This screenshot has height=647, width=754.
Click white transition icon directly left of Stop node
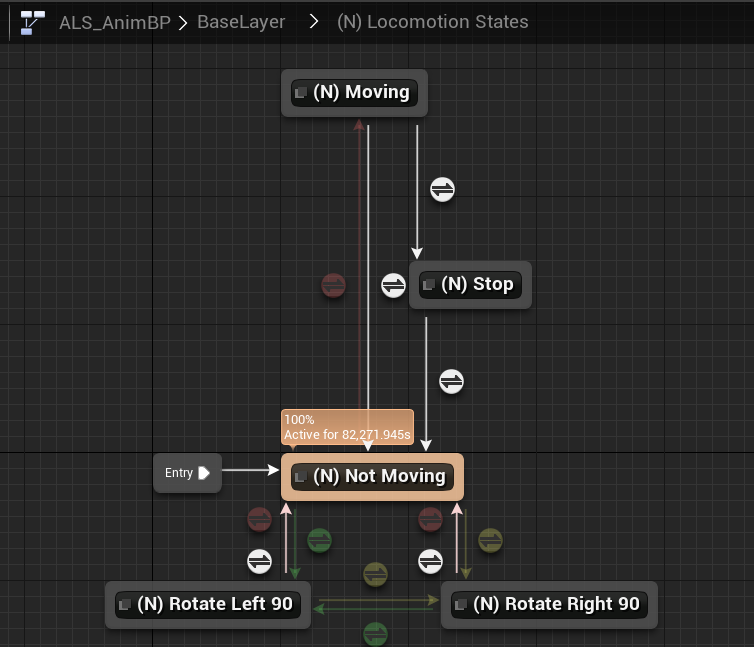pyautogui.click(x=393, y=286)
